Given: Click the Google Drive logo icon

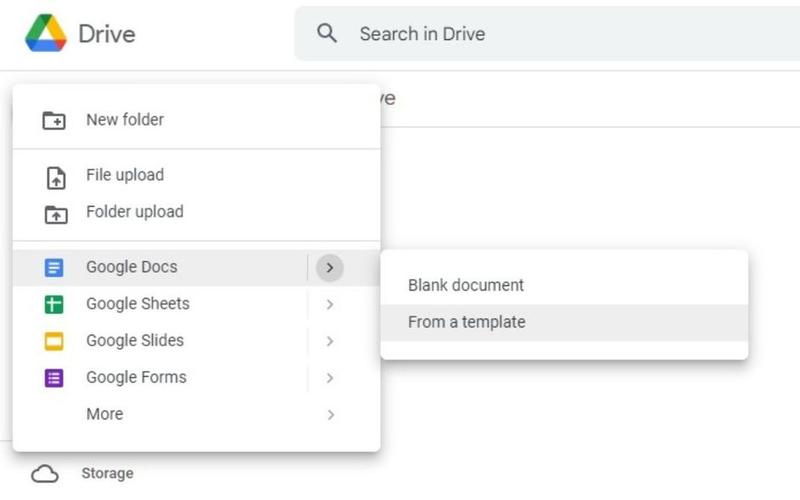Looking at the screenshot, I should pyautogui.click(x=46, y=33).
